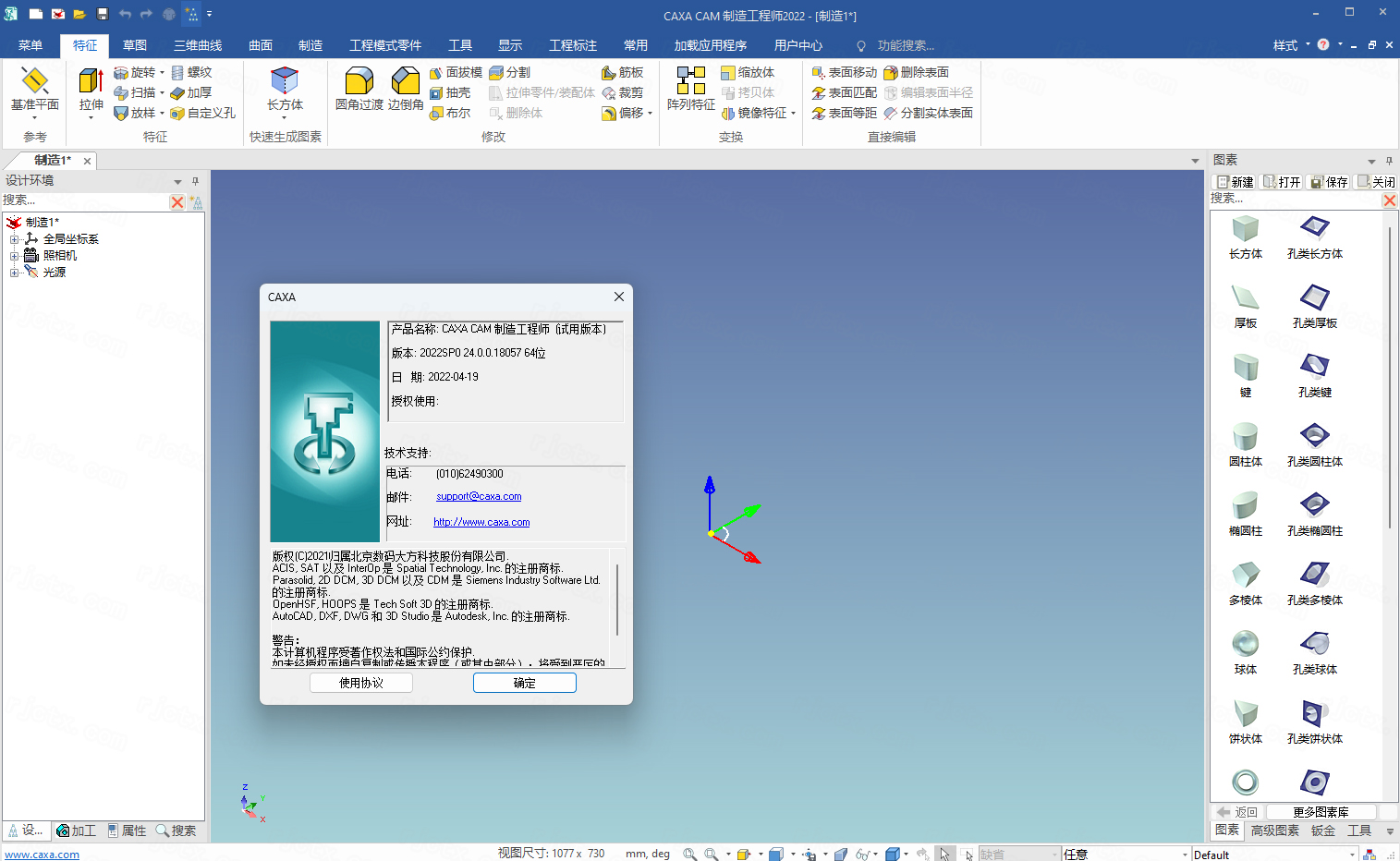Switch to the 加工 panel tab
The image size is (1400, 861).
pyautogui.click(x=76, y=831)
